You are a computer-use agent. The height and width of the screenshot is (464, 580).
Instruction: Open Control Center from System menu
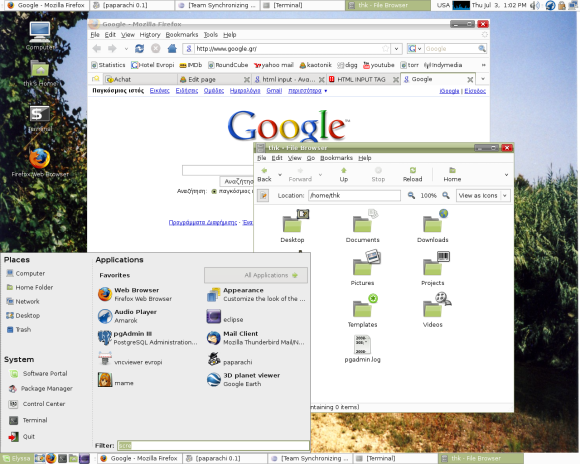point(37,404)
